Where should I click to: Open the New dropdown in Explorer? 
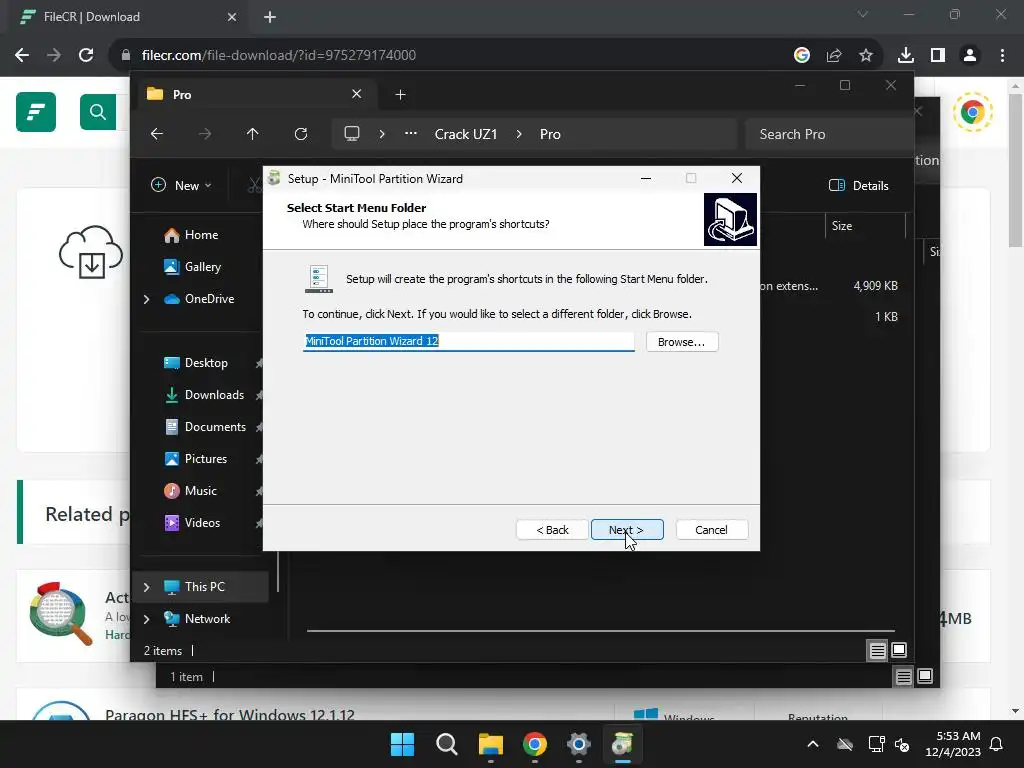pyautogui.click(x=181, y=185)
